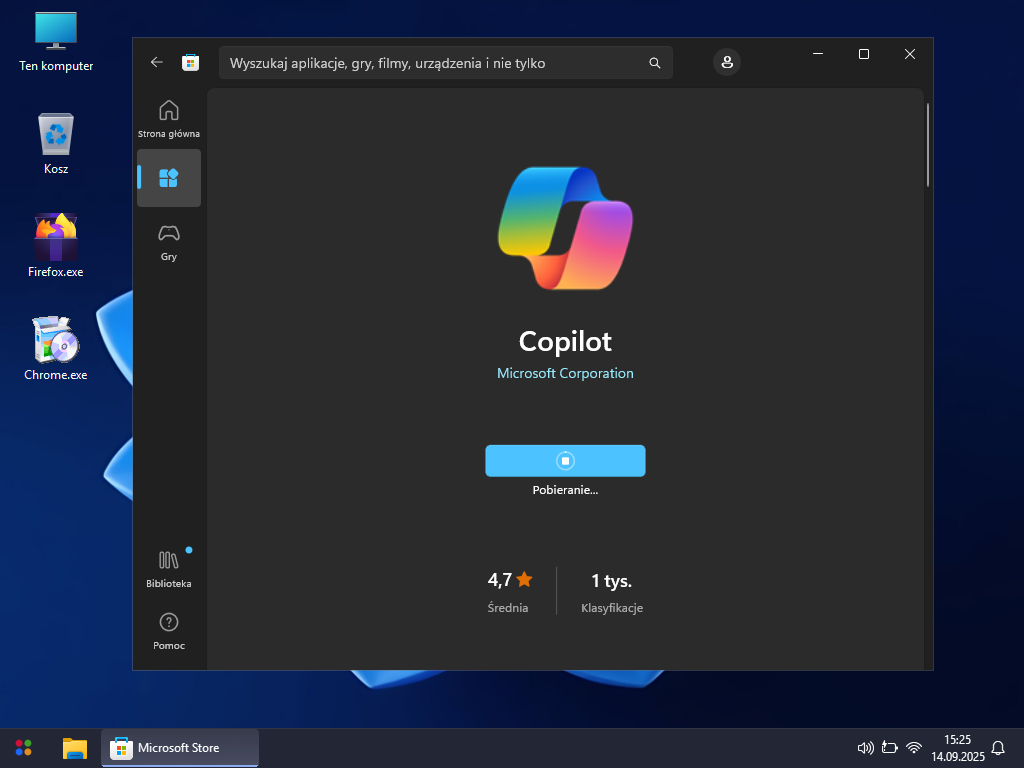Click the 4,7 average rating
The width and height of the screenshot is (1024, 768).
coord(509,580)
